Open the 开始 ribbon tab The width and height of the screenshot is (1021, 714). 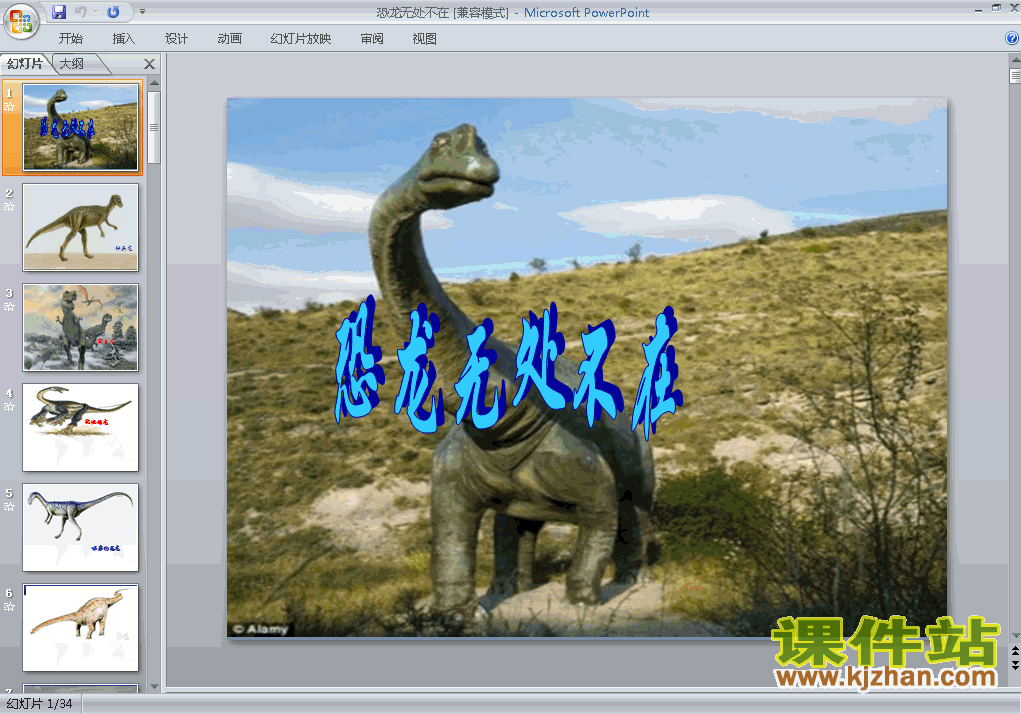click(x=70, y=38)
